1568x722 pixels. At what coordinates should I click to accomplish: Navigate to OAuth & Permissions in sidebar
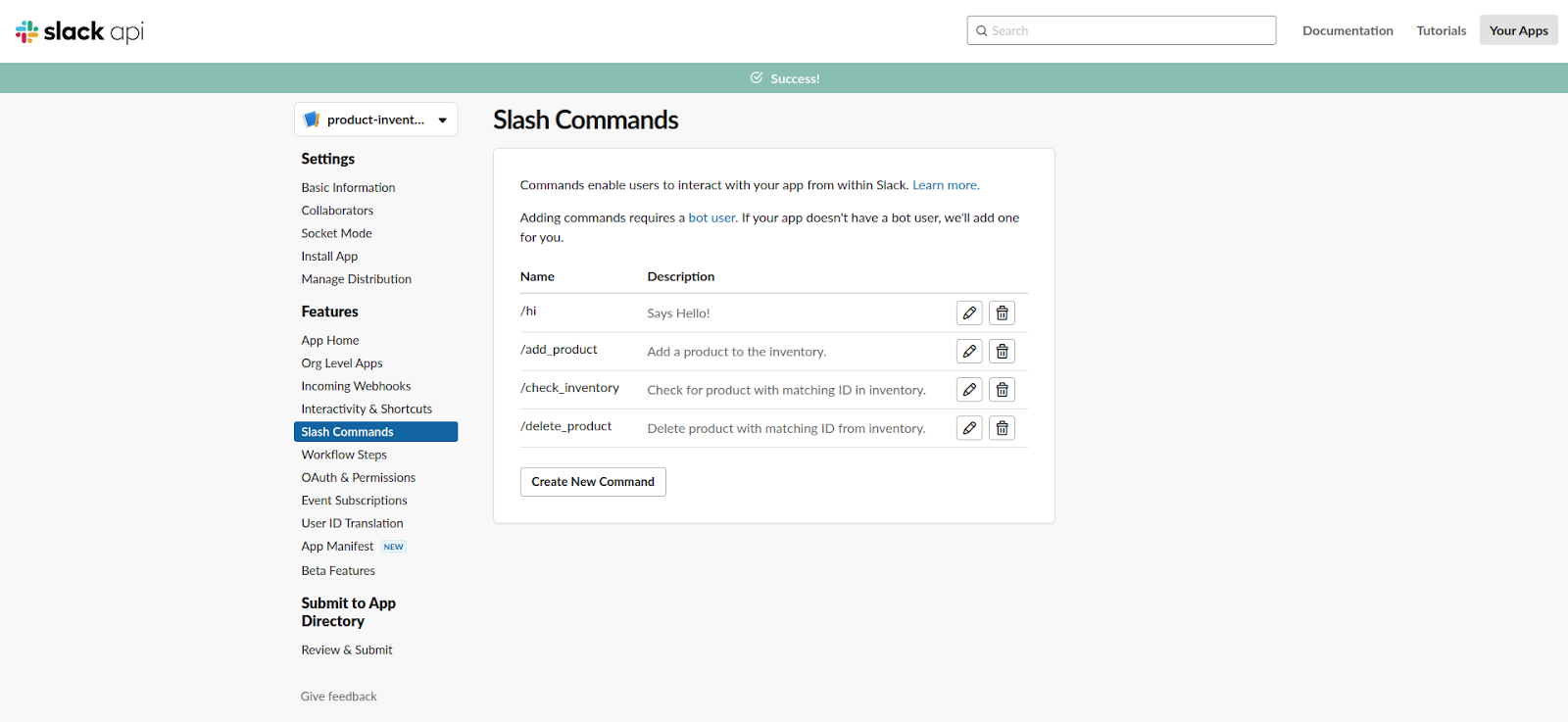click(x=358, y=478)
